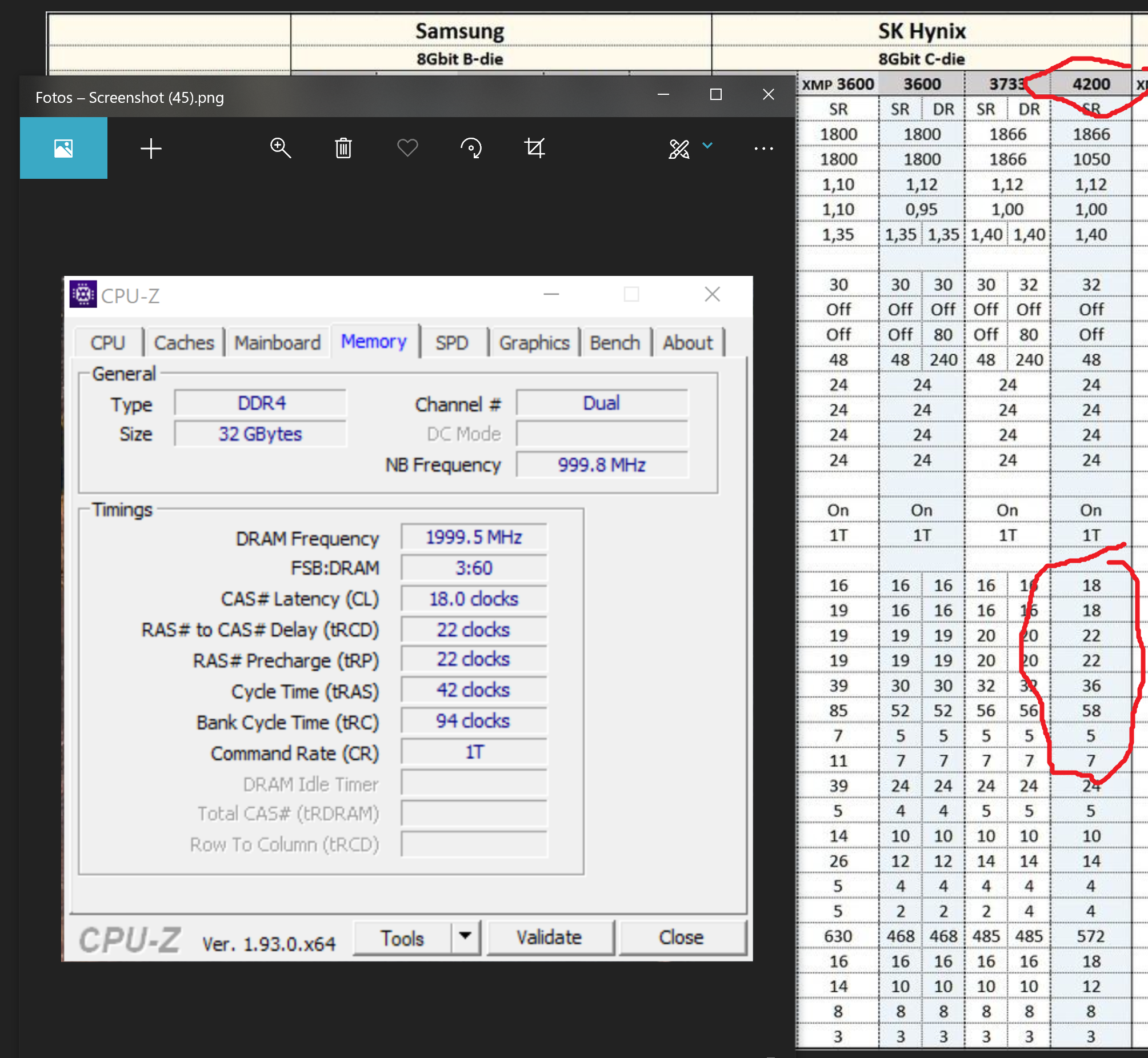This screenshot has height=1058, width=1148.
Task: Click the CPU-Z Ver. 1.93.0.x64 version text
Action: pyautogui.click(x=269, y=944)
